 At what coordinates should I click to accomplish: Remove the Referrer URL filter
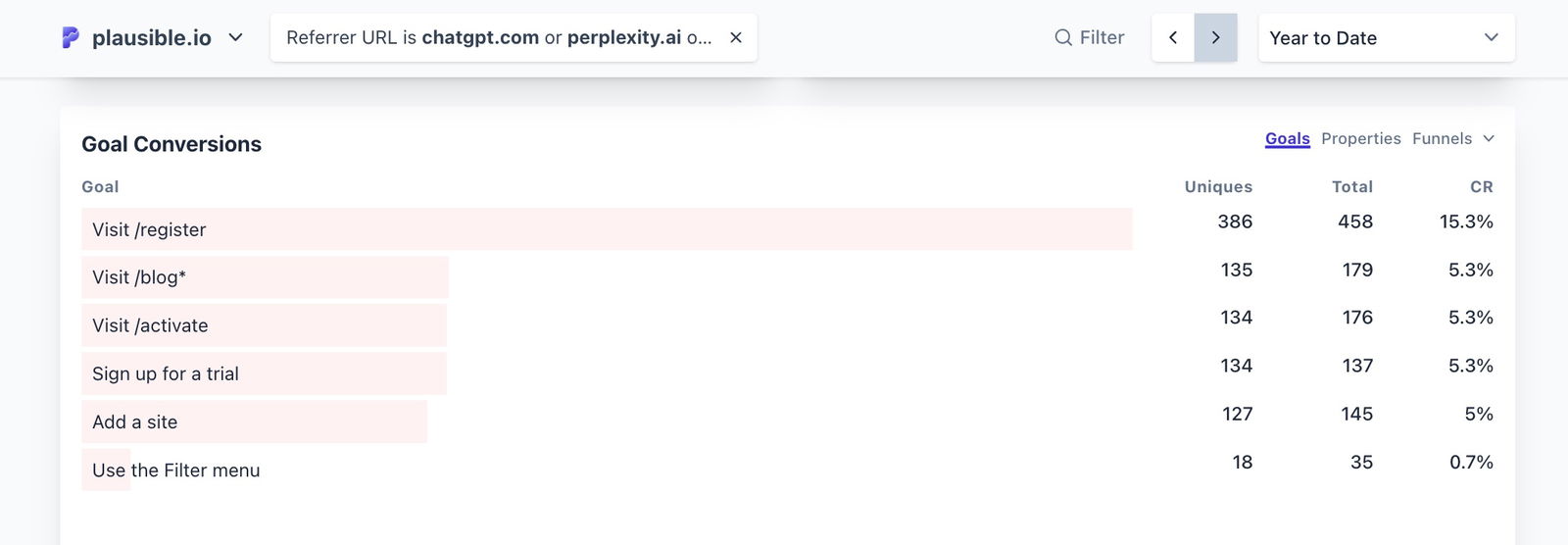736,37
